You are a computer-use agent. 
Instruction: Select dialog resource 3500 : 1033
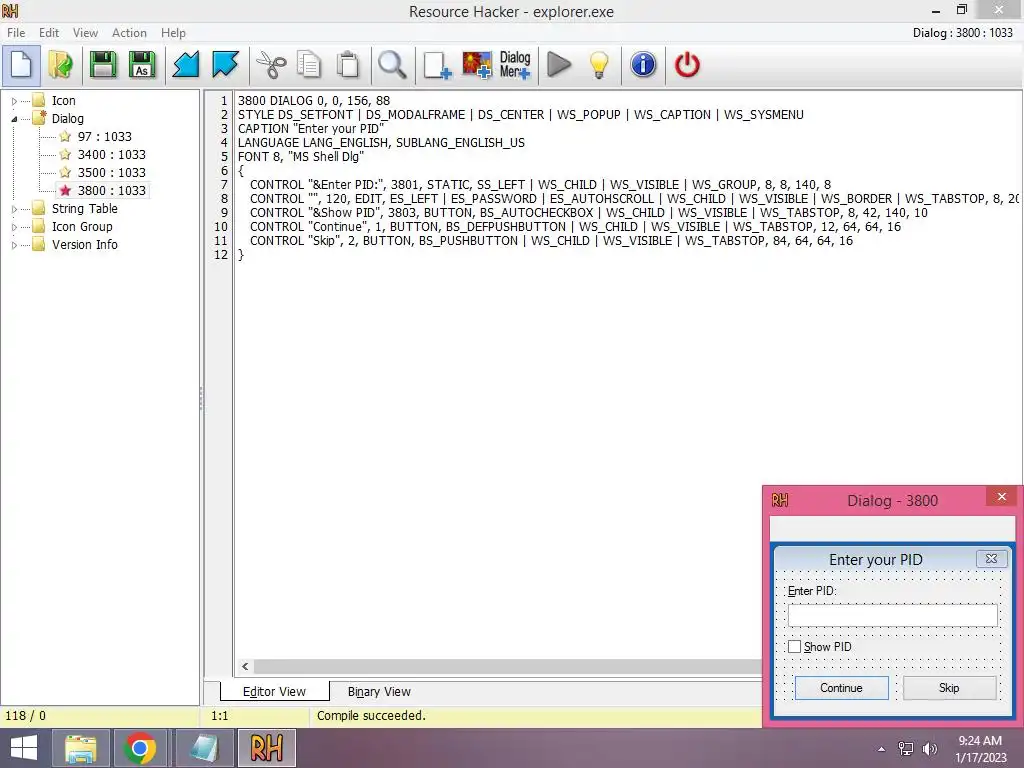point(112,172)
